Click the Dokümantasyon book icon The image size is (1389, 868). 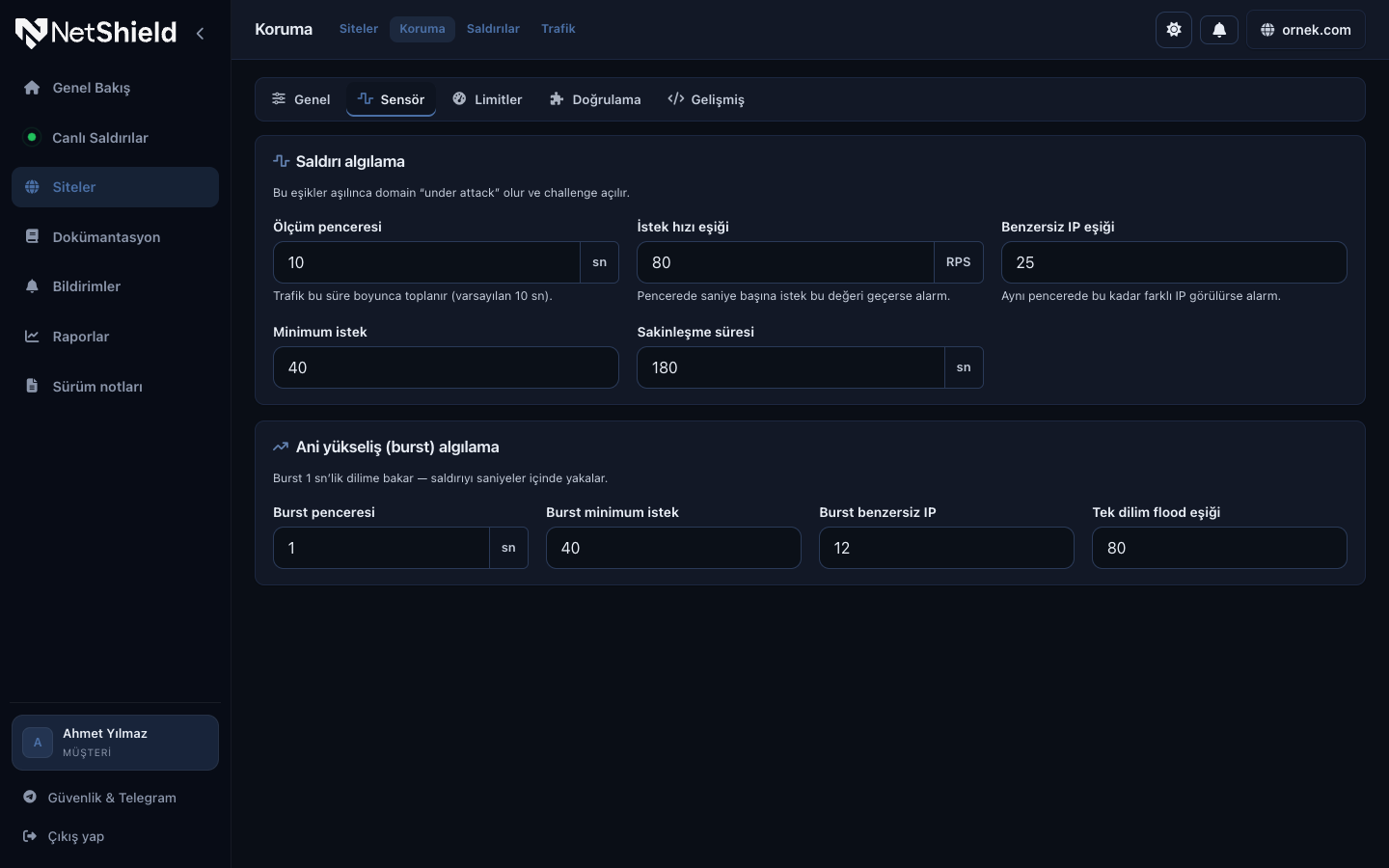click(32, 236)
